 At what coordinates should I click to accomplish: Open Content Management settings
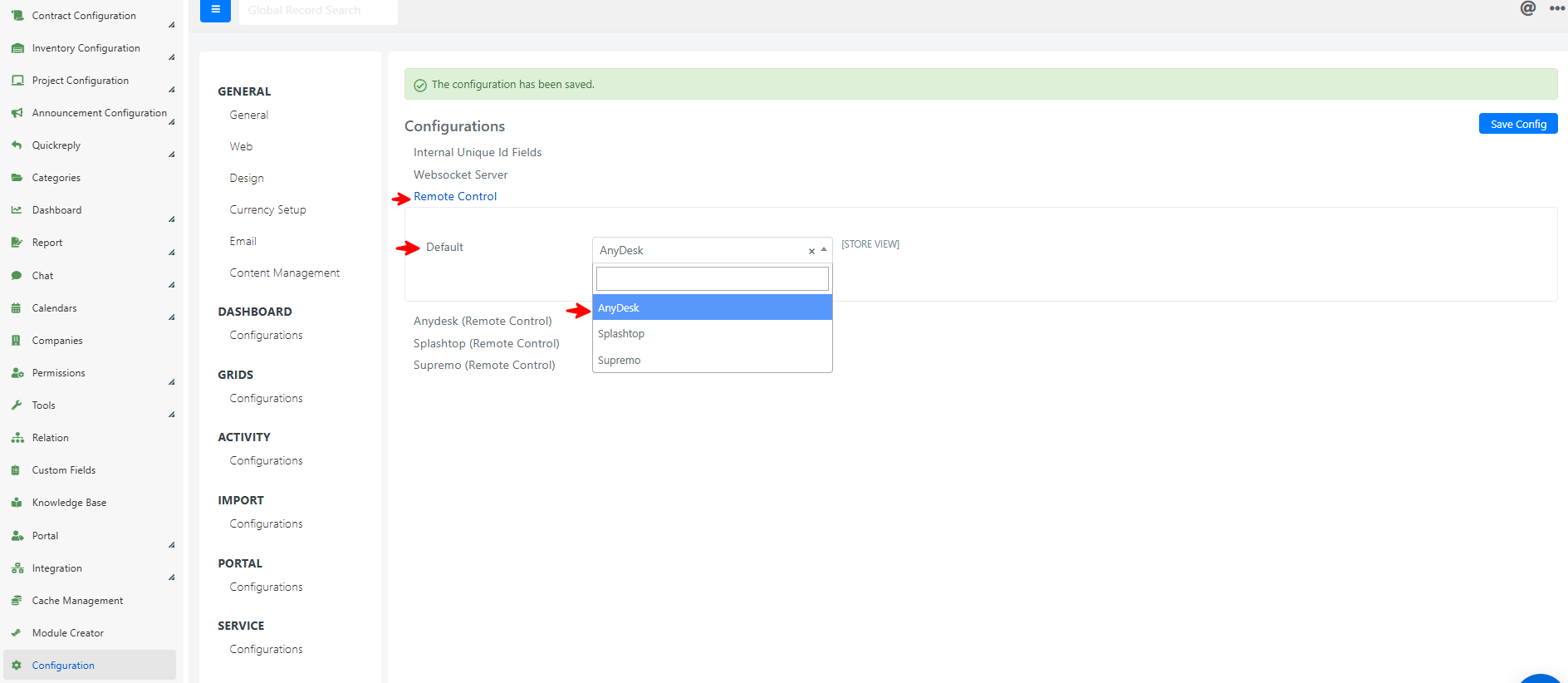tap(285, 273)
